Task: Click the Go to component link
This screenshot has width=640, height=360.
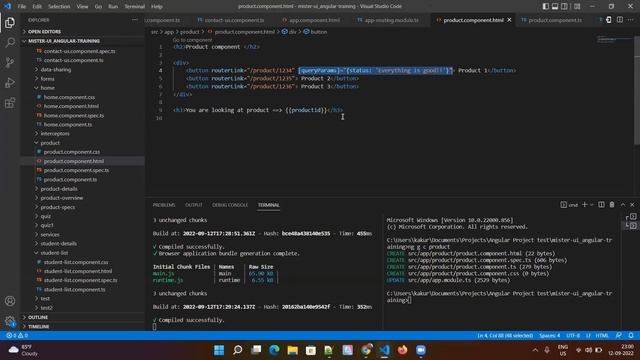Action: point(192,40)
